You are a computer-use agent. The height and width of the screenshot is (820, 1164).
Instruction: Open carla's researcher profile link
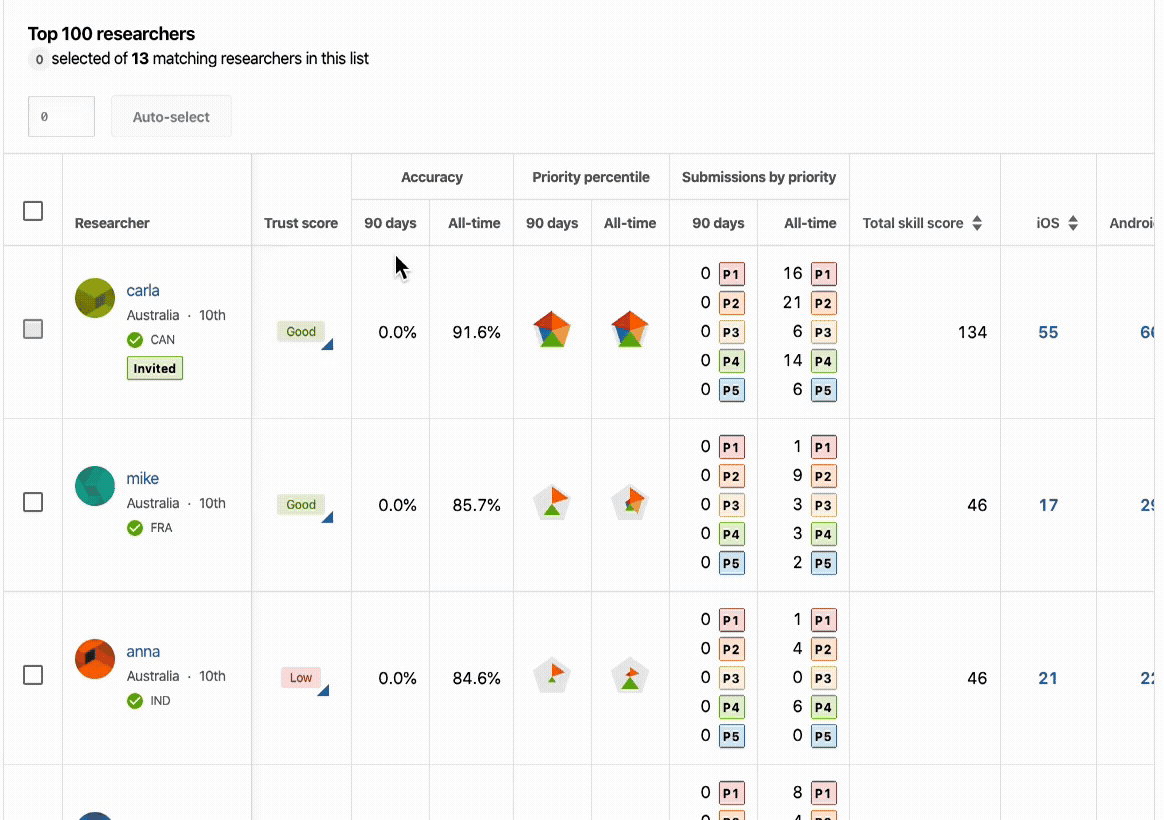[x=143, y=290]
